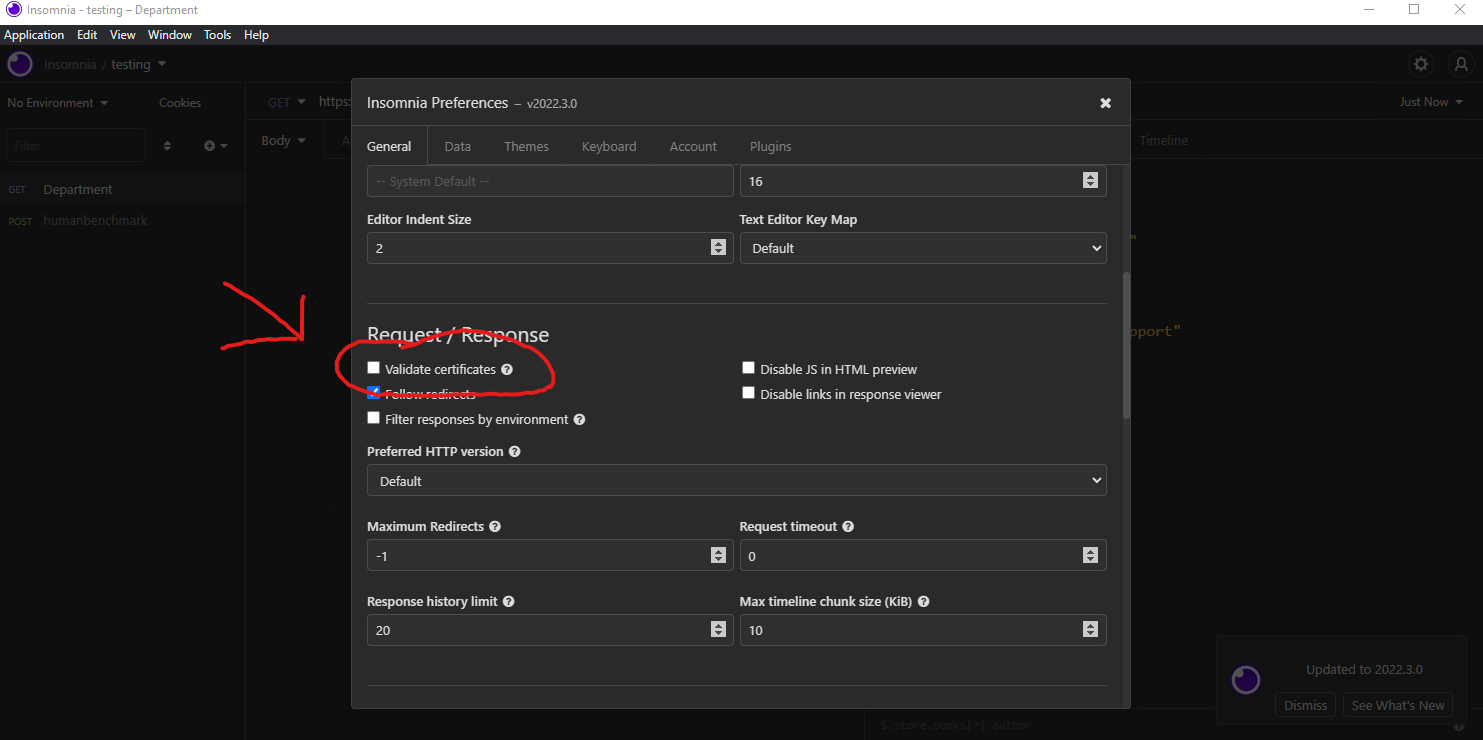Dismiss the update notification

coord(1305,705)
